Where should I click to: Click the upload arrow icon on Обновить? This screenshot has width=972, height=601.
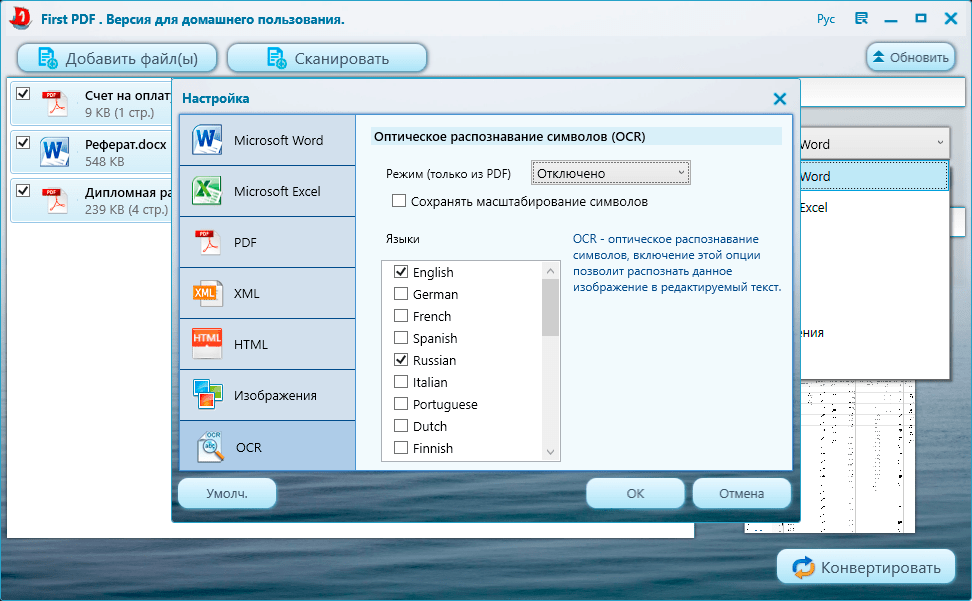click(x=878, y=57)
